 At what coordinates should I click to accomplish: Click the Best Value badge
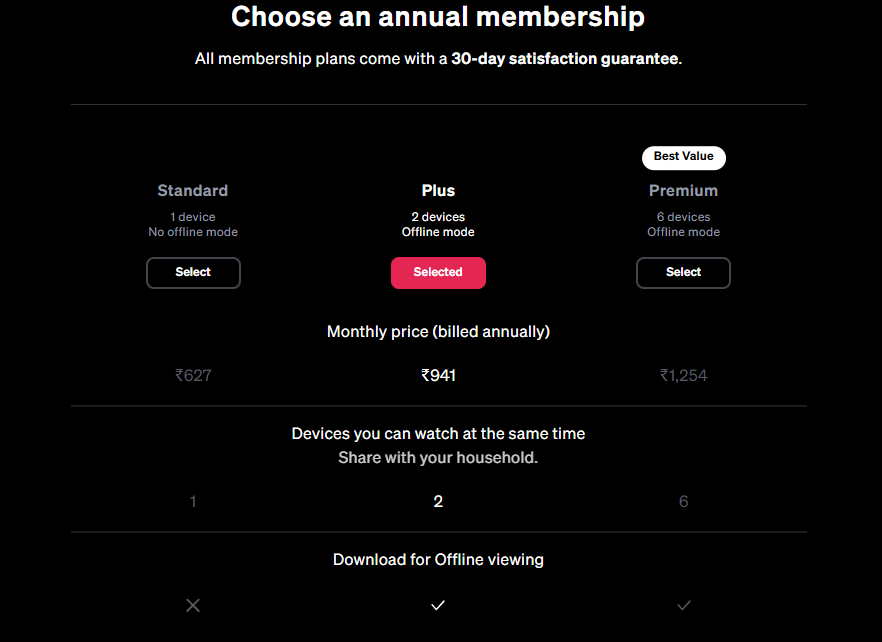pyautogui.click(x=683, y=157)
